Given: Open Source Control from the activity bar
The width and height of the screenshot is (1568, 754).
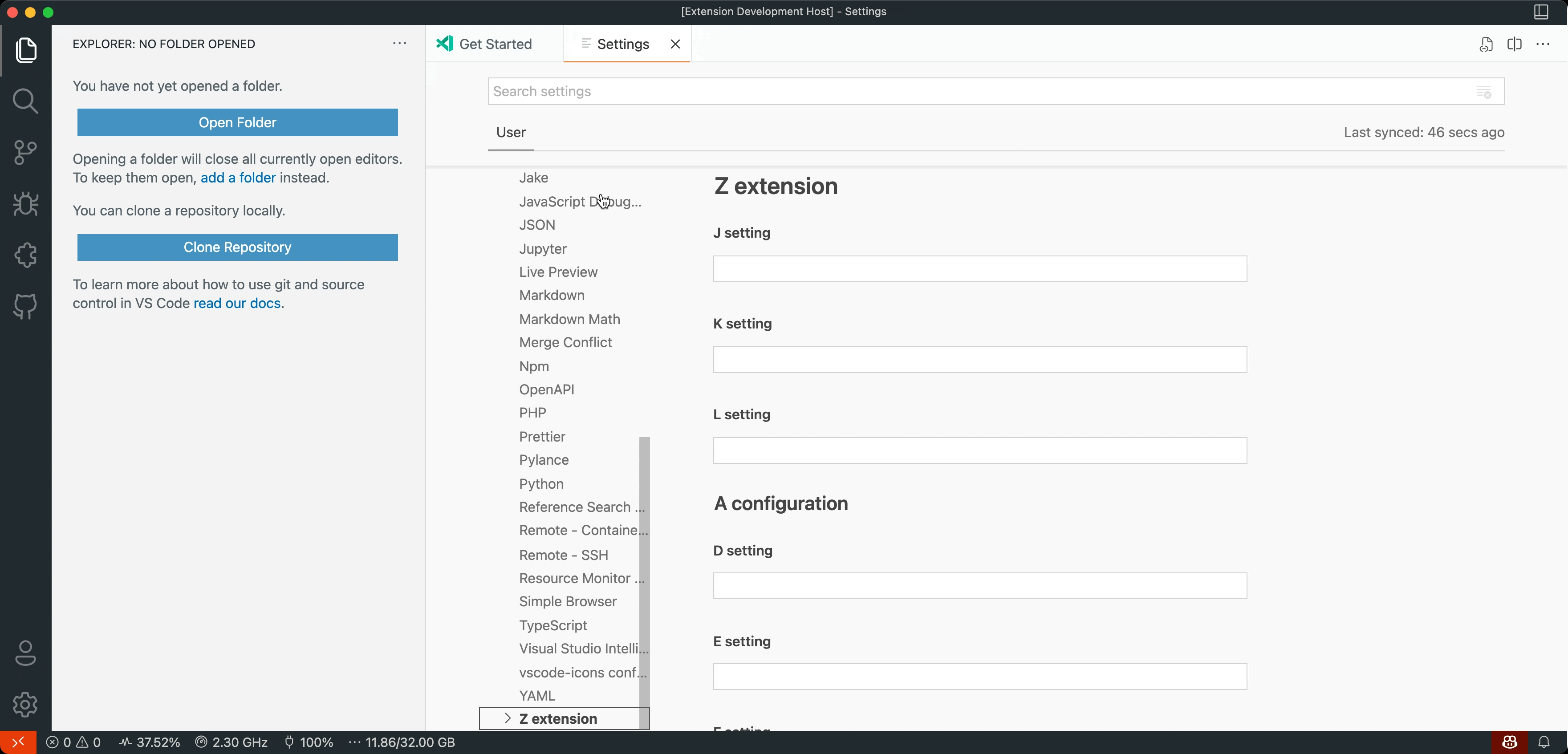Looking at the screenshot, I should click(25, 152).
